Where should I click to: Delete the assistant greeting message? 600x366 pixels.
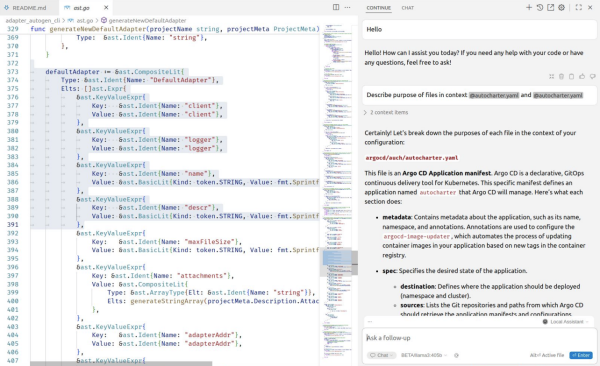[561, 77]
